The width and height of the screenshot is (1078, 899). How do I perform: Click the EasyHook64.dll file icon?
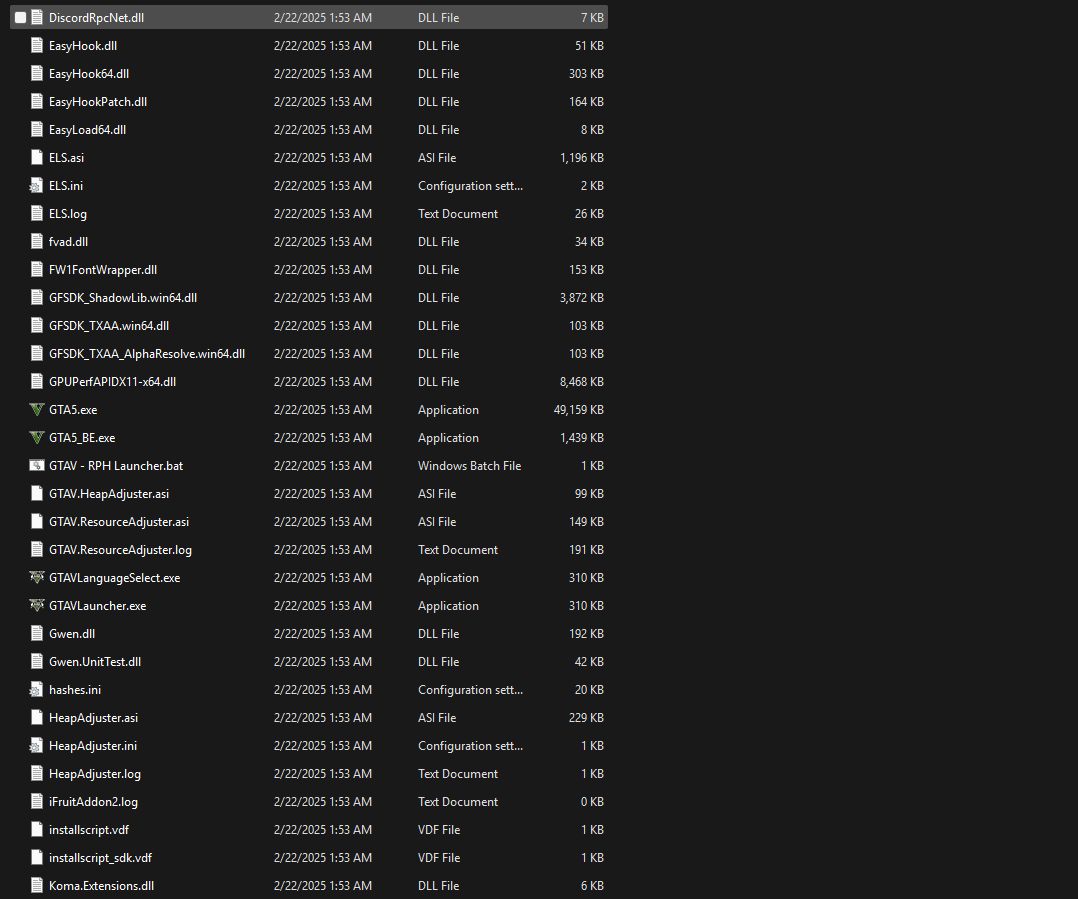tap(37, 74)
